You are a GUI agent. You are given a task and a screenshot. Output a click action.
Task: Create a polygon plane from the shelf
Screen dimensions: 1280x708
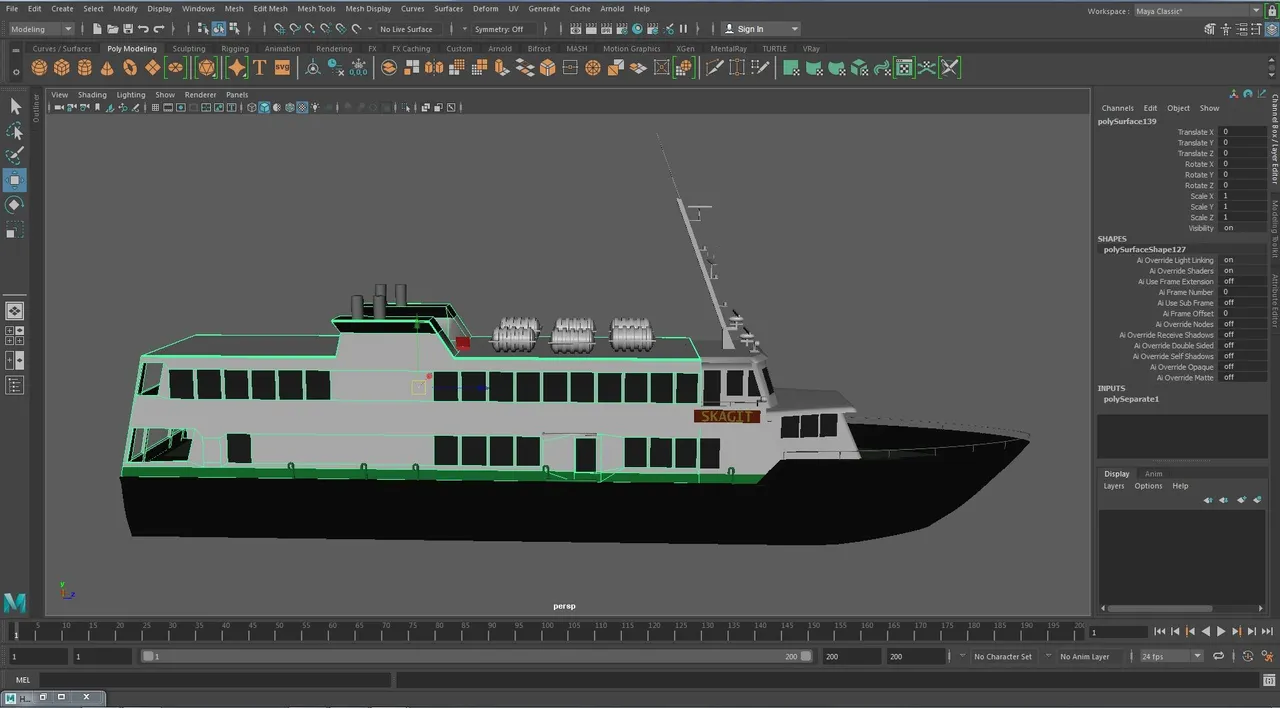[153, 68]
